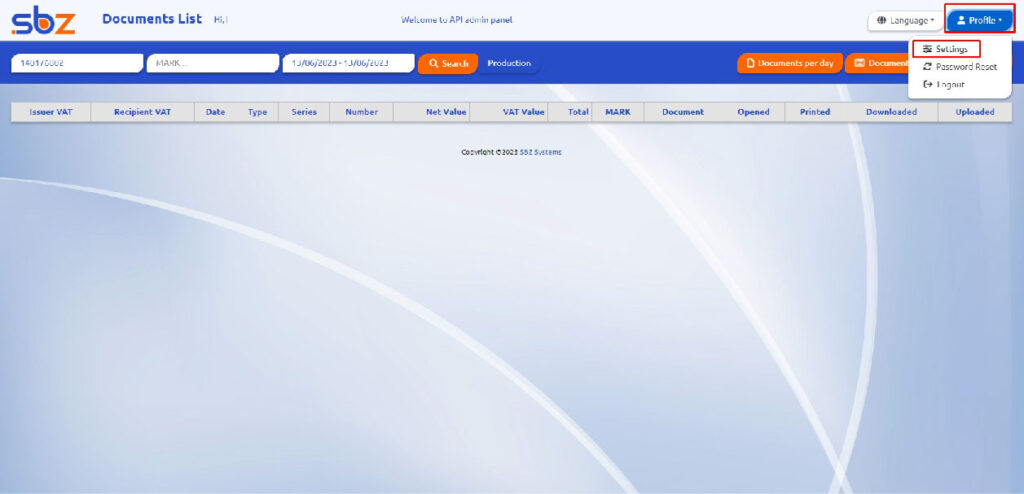Focus the VAT number input field
The image size is (1024, 494).
(76, 63)
